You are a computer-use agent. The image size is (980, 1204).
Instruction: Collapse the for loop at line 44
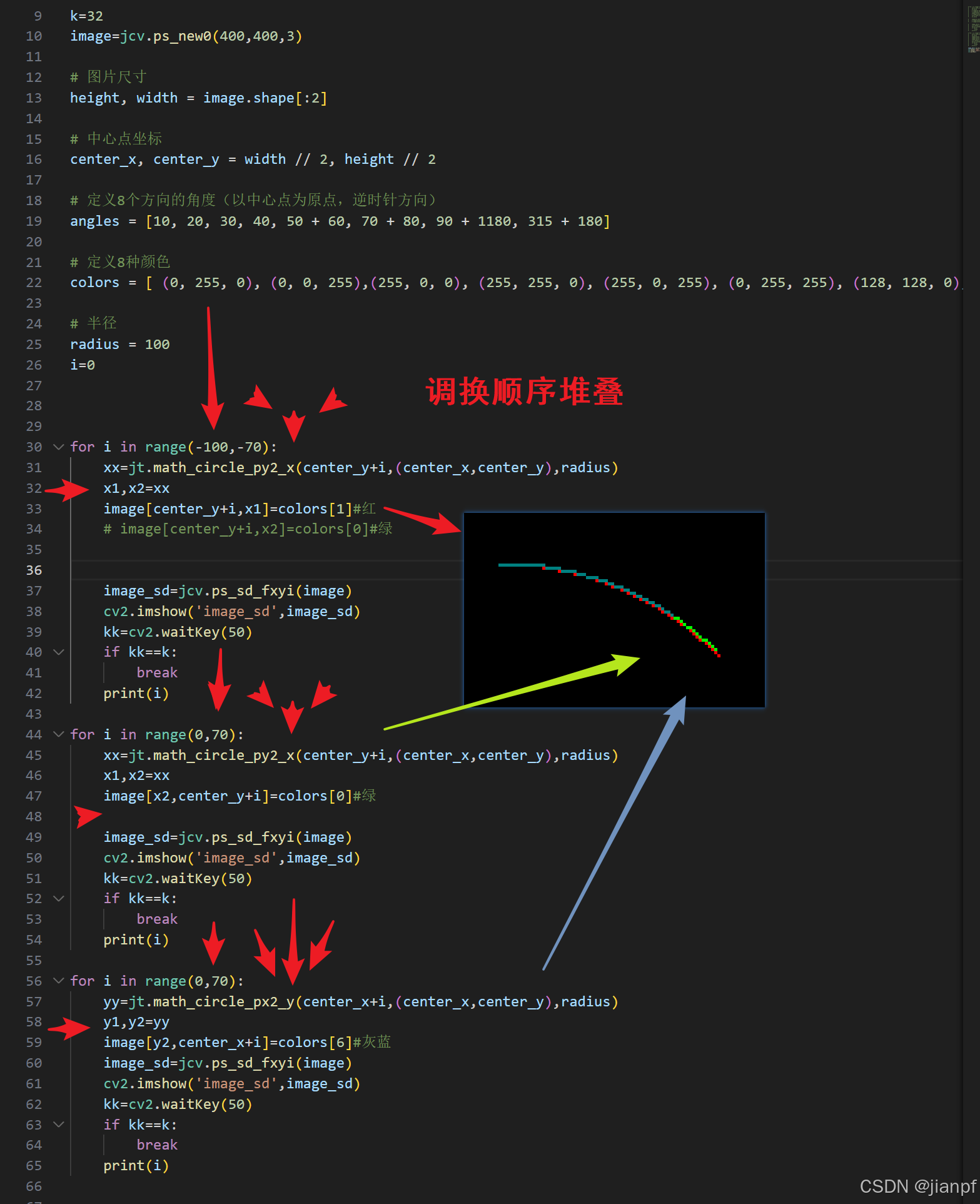tap(59, 734)
